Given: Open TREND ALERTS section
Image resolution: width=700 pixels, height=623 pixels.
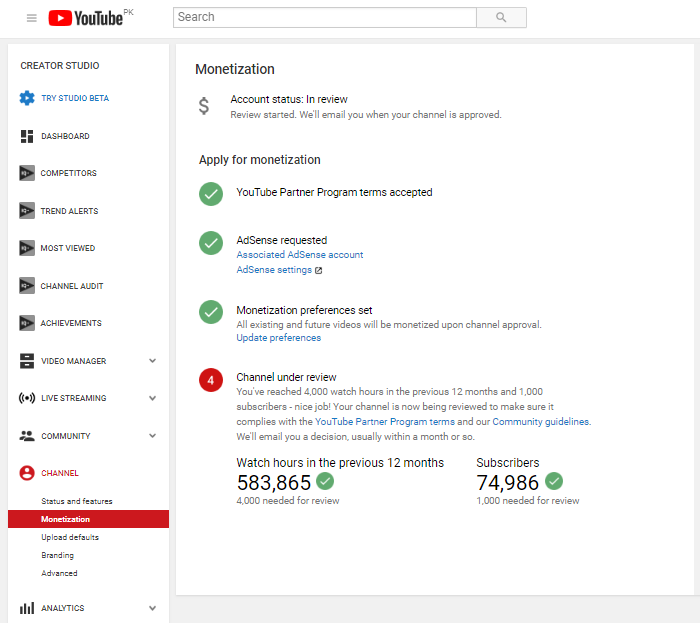Looking at the screenshot, I should point(69,211).
